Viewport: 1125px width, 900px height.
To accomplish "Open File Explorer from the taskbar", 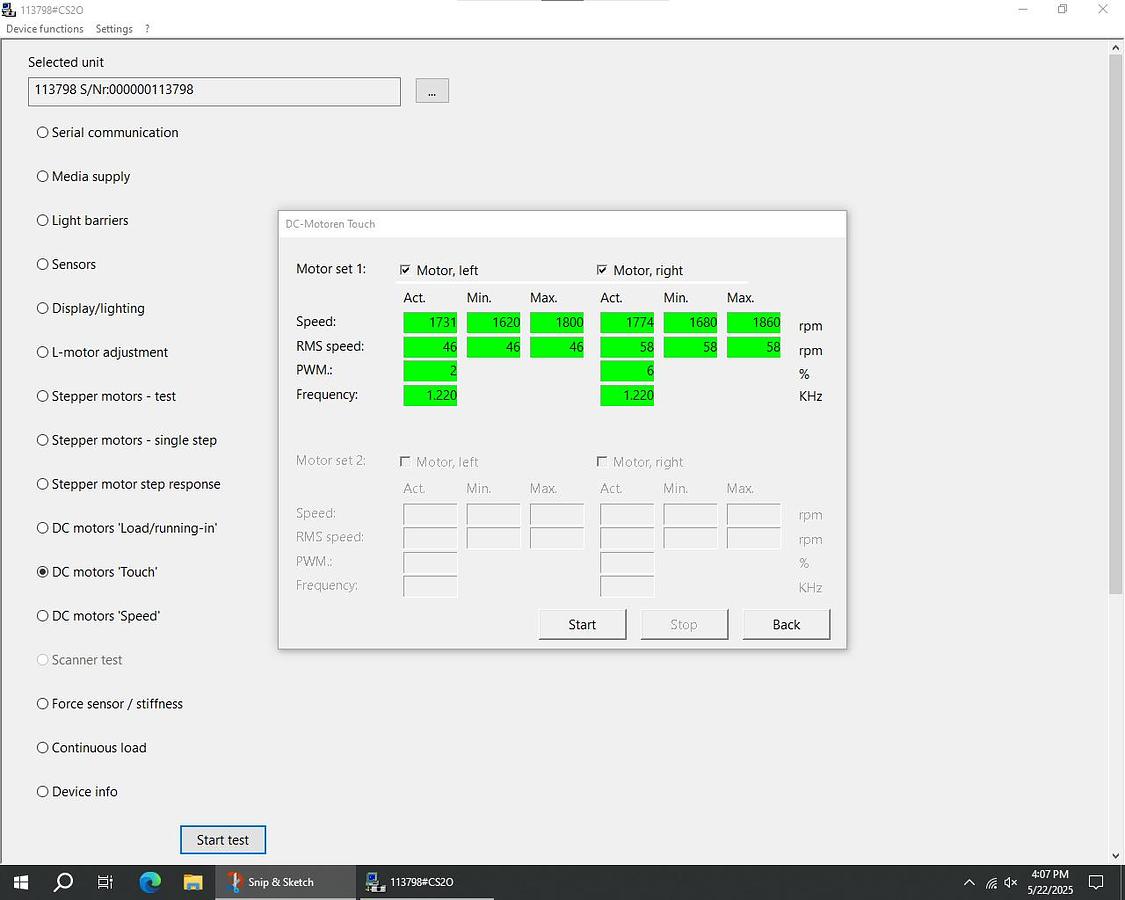I will [193, 882].
